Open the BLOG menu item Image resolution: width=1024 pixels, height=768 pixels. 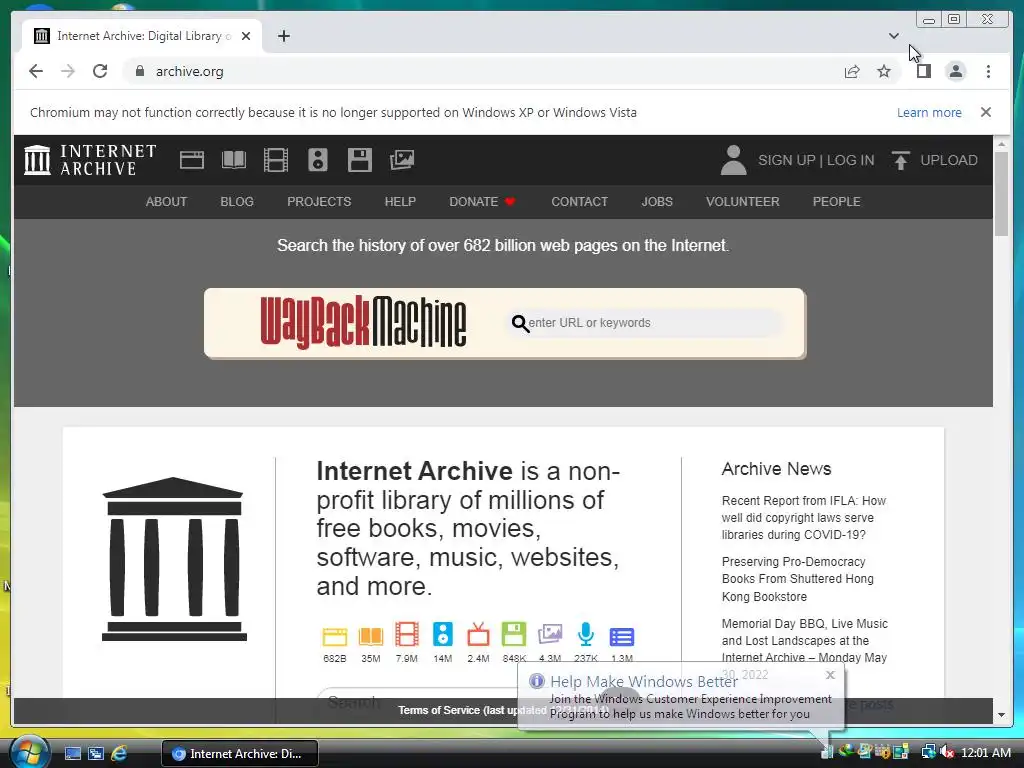(236, 202)
